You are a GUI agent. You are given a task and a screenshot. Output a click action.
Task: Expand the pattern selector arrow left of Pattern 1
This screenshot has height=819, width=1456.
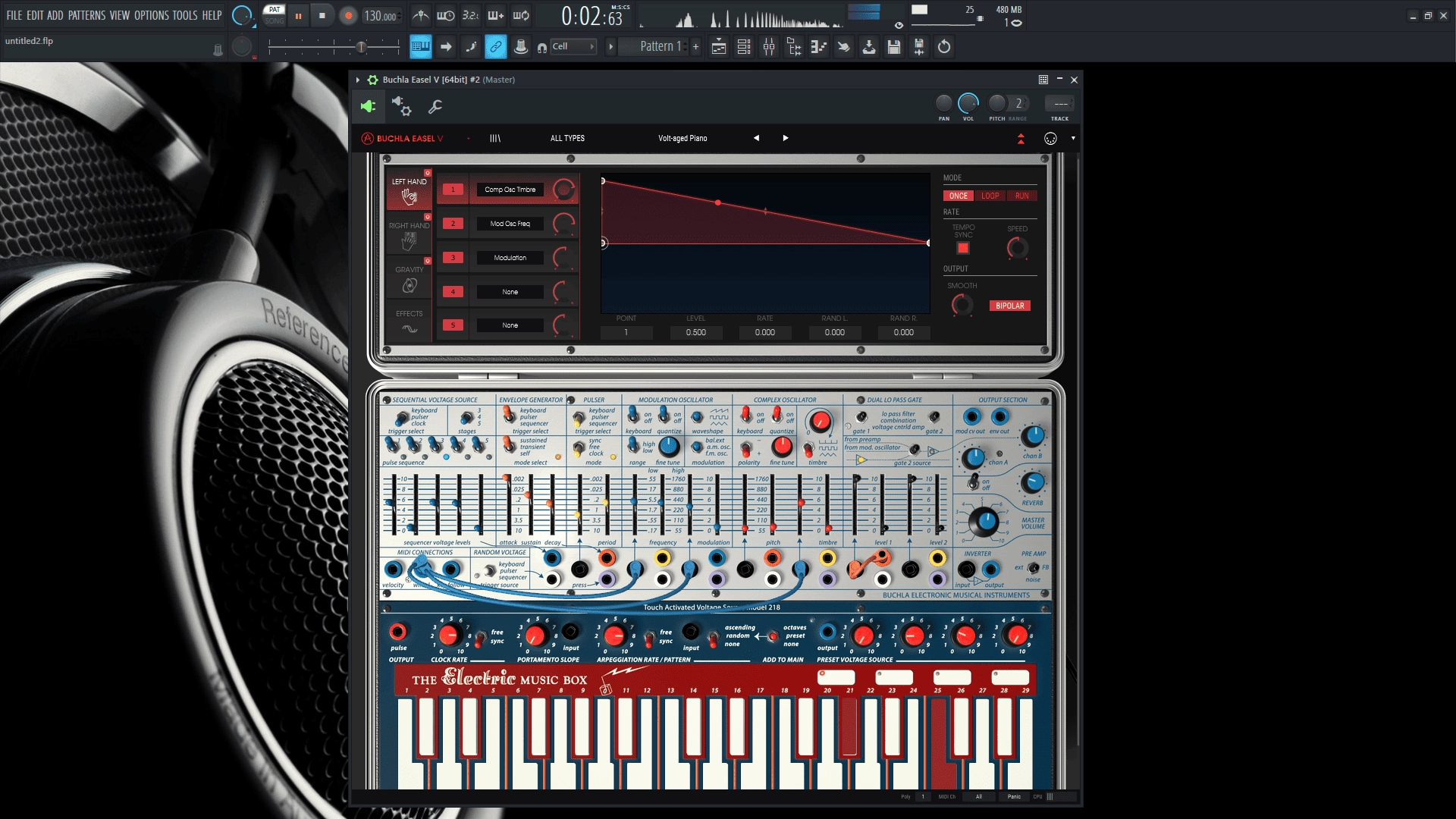(610, 47)
